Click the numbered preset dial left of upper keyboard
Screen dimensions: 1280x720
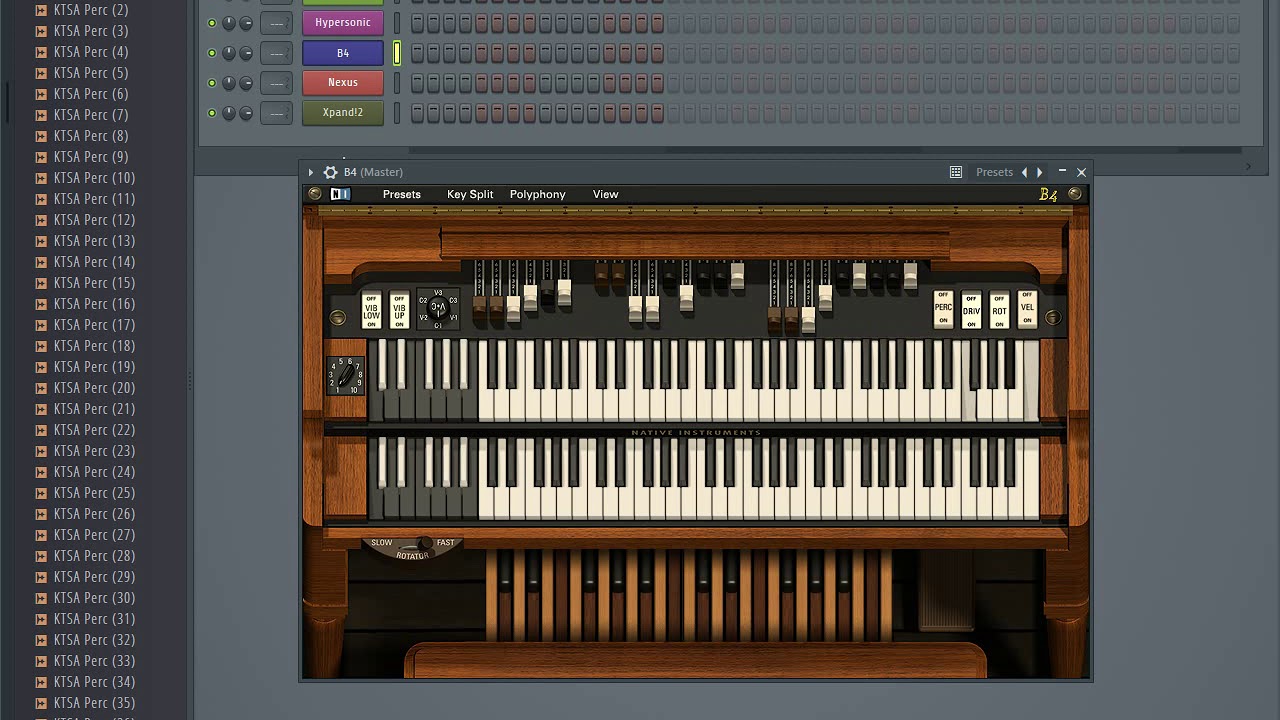(345, 376)
